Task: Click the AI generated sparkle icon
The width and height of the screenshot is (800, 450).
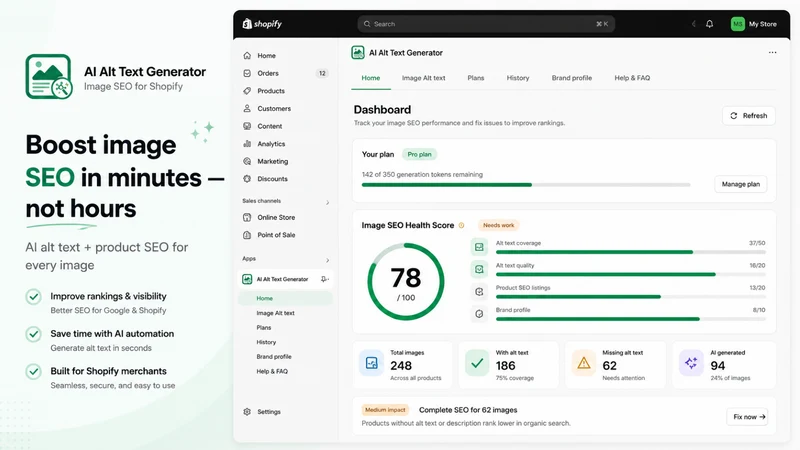Action: pyautogui.click(x=691, y=363)
